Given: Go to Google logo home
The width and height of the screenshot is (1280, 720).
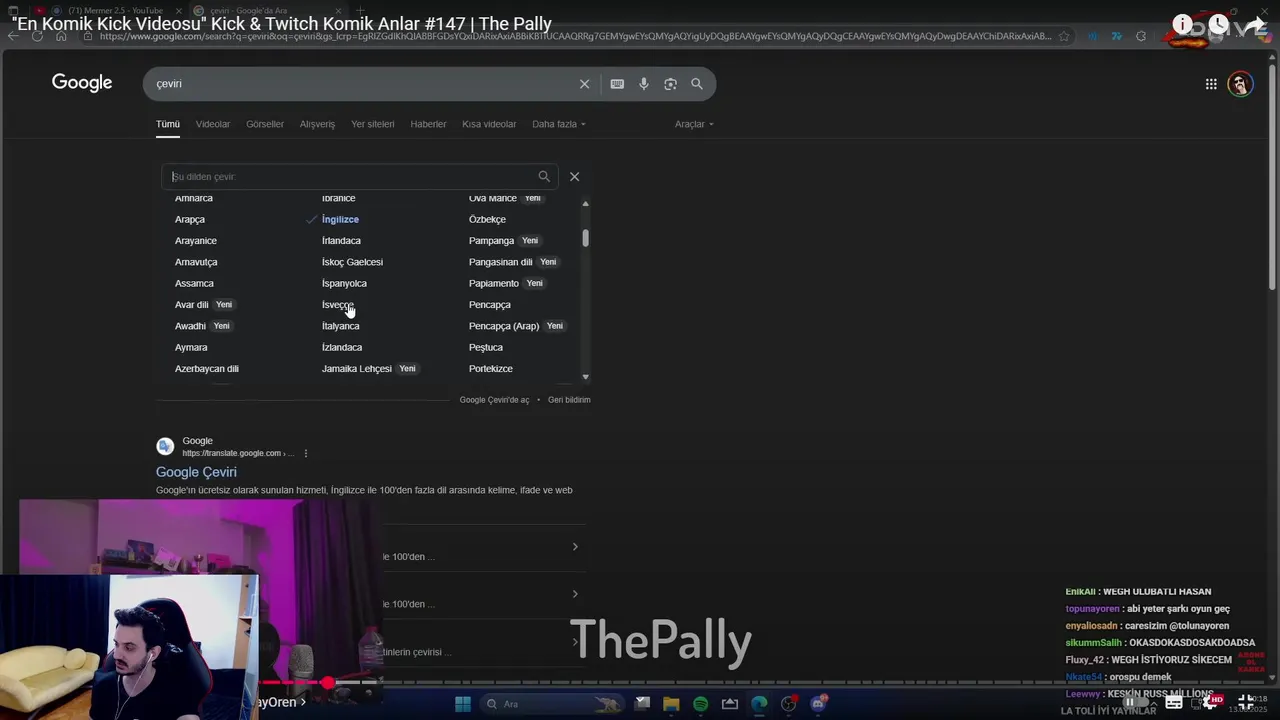Looking at the screenshot, I should (82, 83).
